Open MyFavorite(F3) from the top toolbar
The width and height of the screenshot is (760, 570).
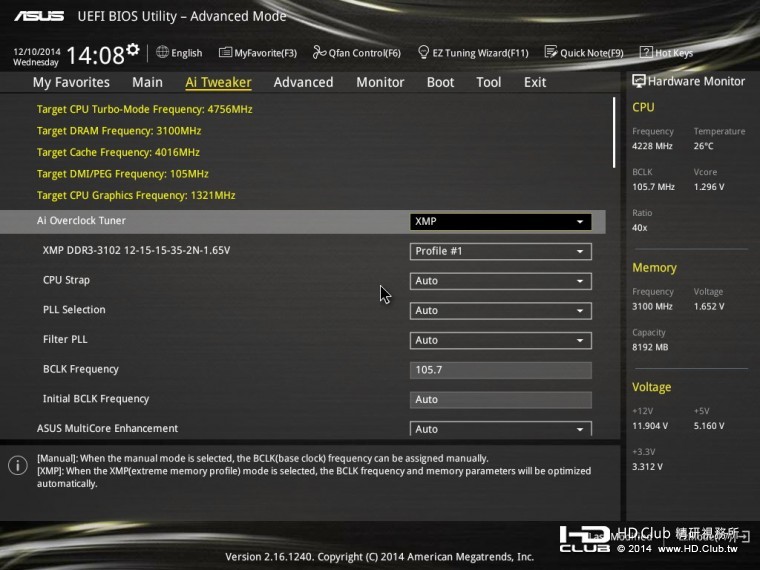258,53
